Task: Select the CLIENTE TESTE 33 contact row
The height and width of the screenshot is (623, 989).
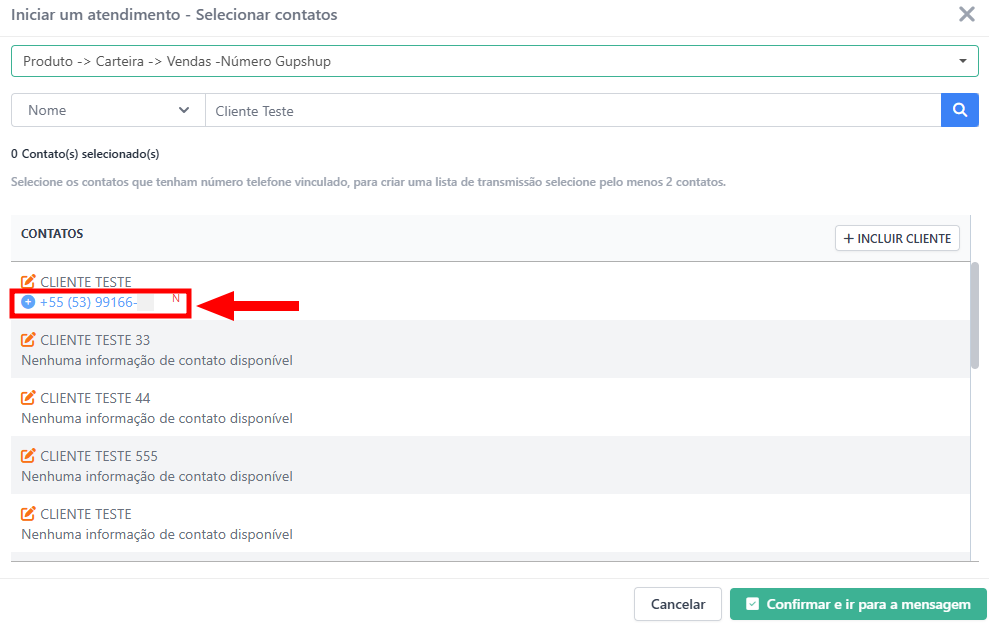Action: point(490,349)
